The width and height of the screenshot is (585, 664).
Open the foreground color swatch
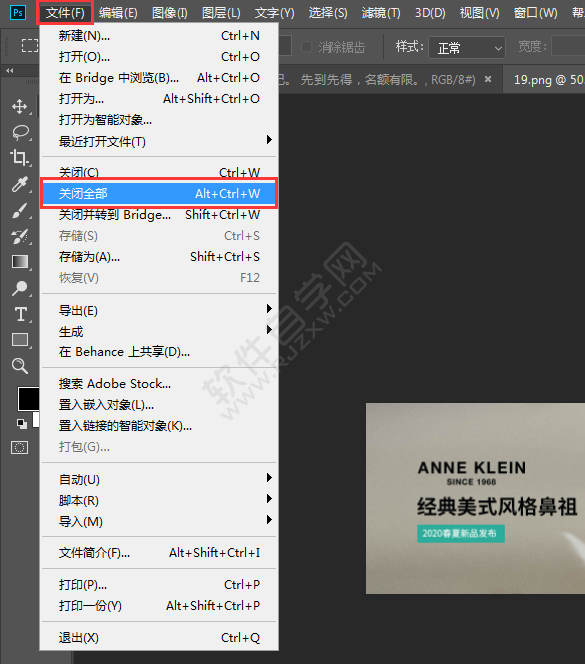tap(28, 398)
